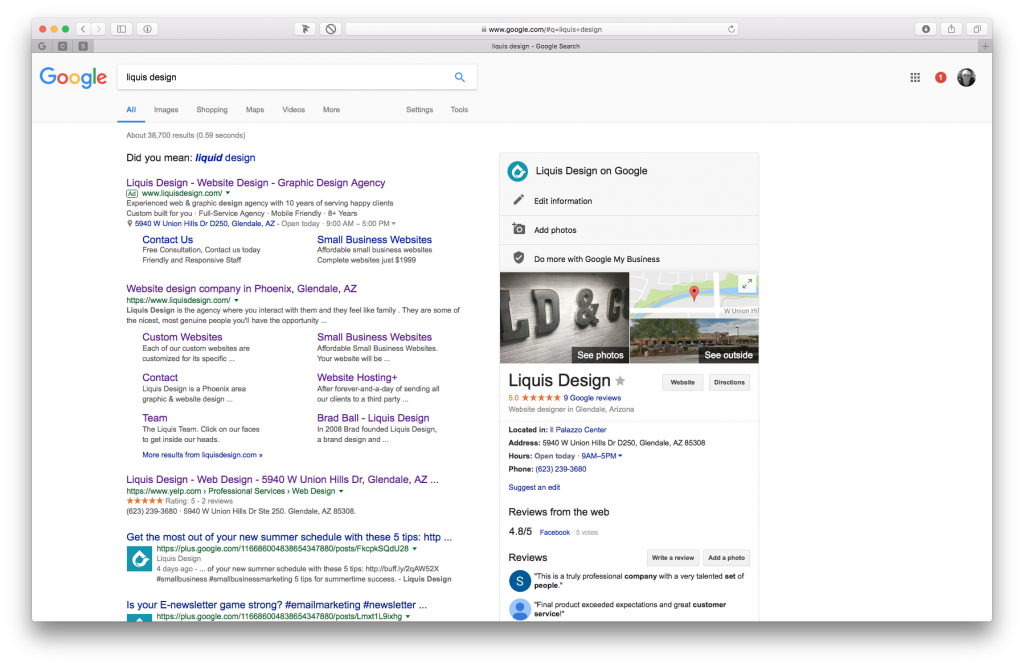Screen dimensions: 1024x667
Task: Click the phone number (623) 239-3680 link
Action: click(561, 469)
